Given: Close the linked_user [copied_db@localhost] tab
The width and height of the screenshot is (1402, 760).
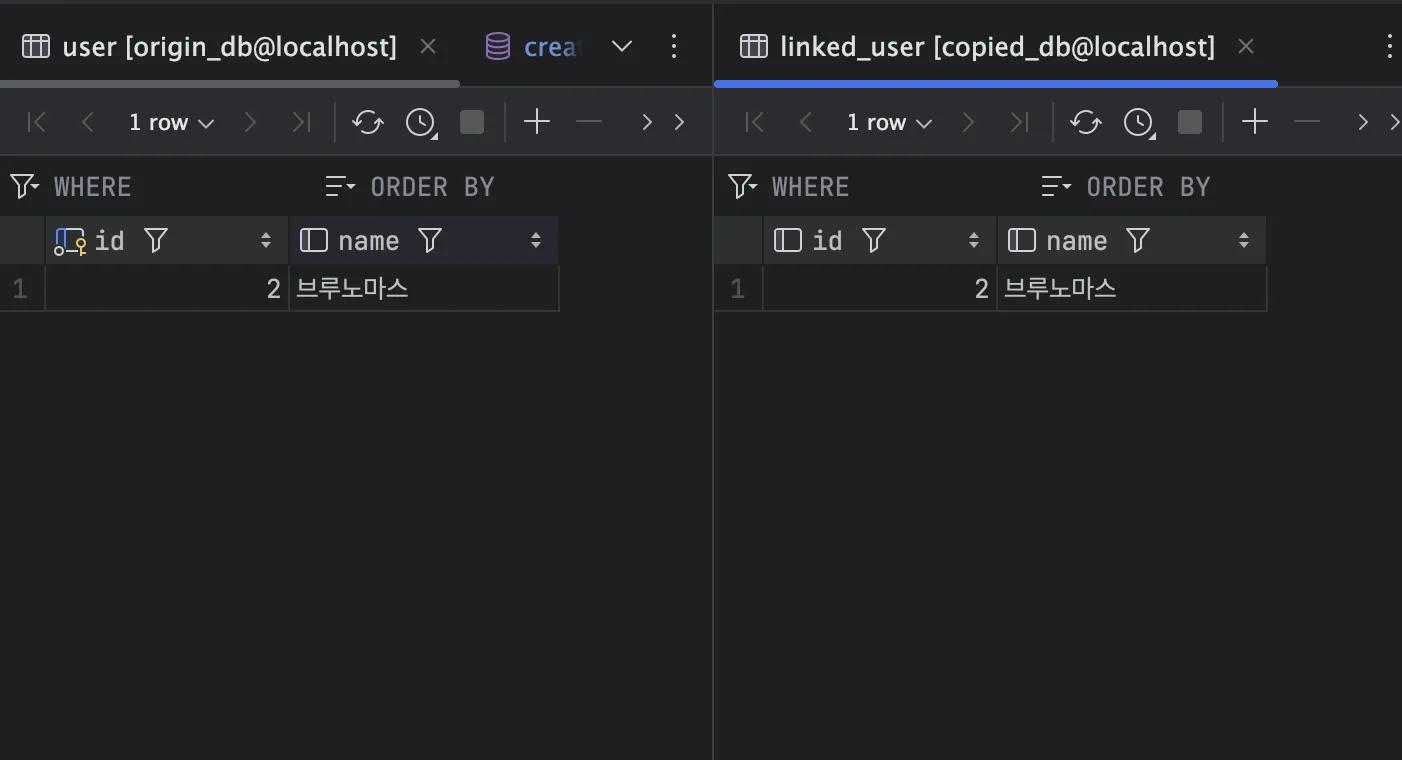Looking at the screenshot, I should click(x=1246, y=46).
